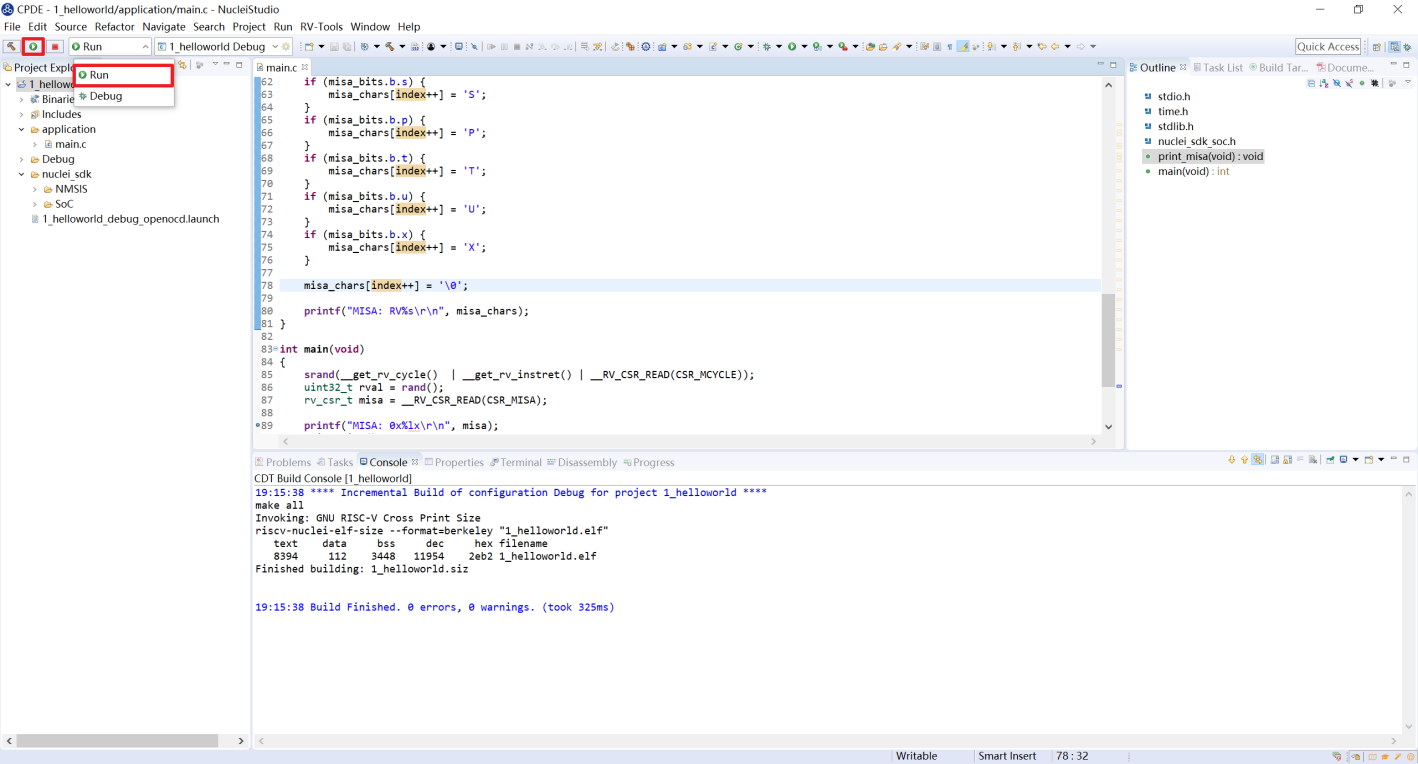Toggle Hide Inactive Elements in the Outline view

pos(1375,83)
